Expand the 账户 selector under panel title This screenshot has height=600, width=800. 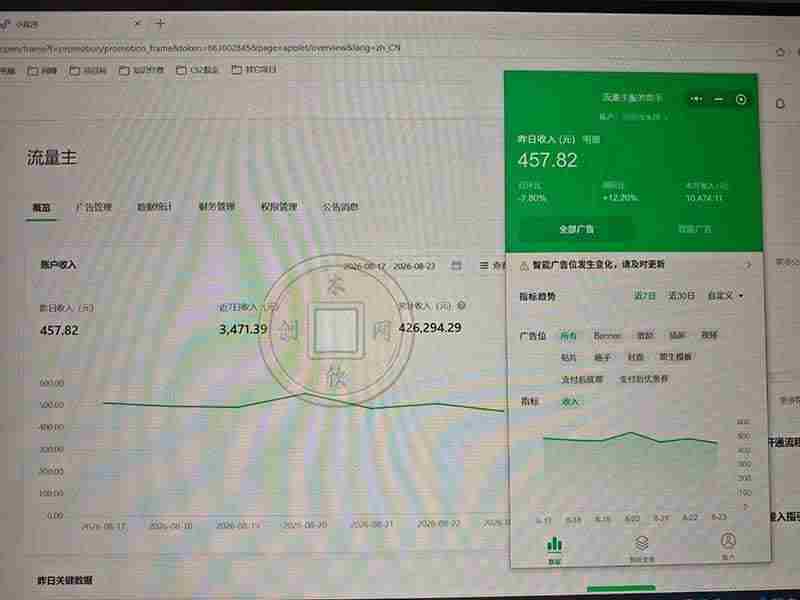tap(633, 117)
